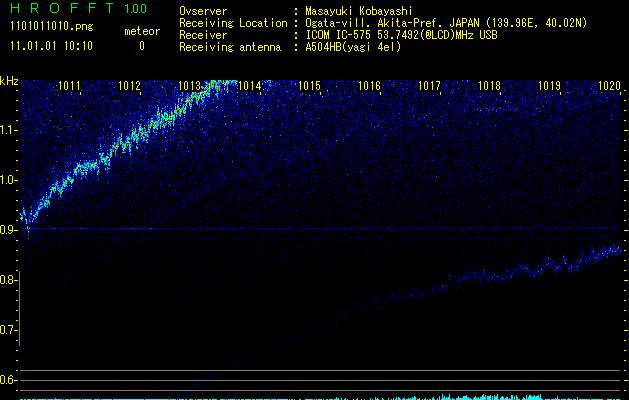Click the 1020 time axis marker
This screenshot has height=400, width=629.
click(x=610, y=86)
